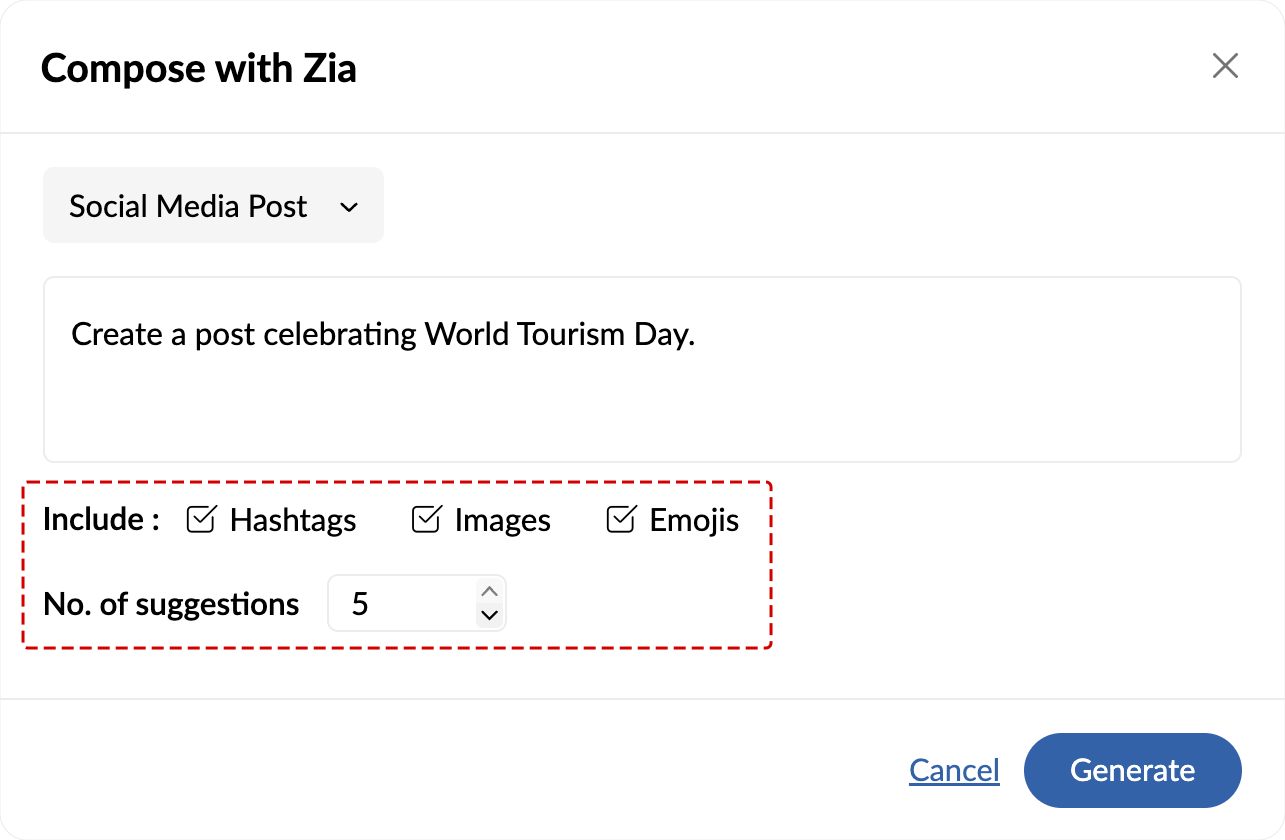Increase suggestions count with up arrow

[x=489, y=591]
